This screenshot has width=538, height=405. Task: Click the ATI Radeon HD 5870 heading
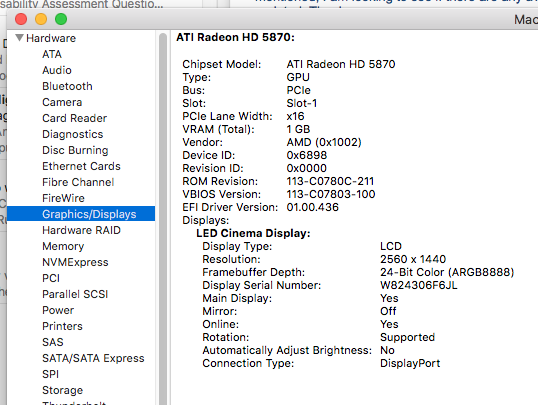point(235,37)
